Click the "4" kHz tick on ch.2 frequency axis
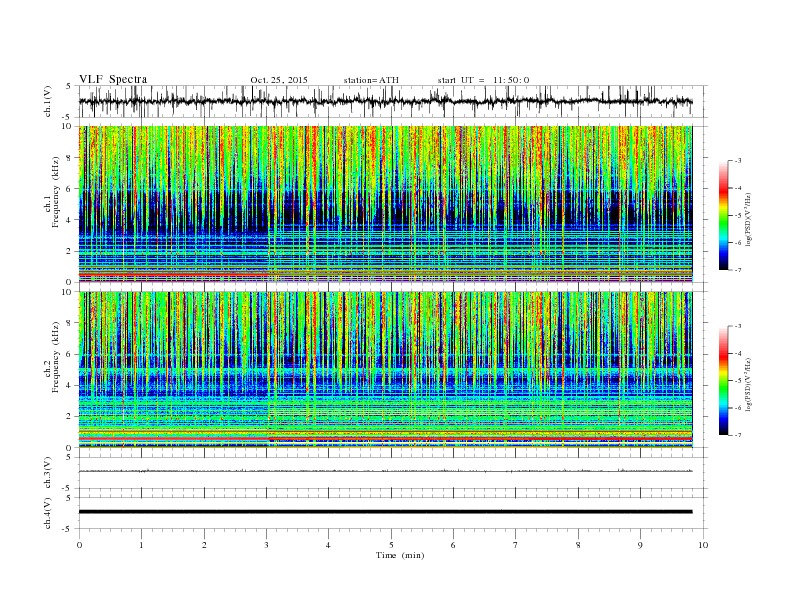 [70, 385]
